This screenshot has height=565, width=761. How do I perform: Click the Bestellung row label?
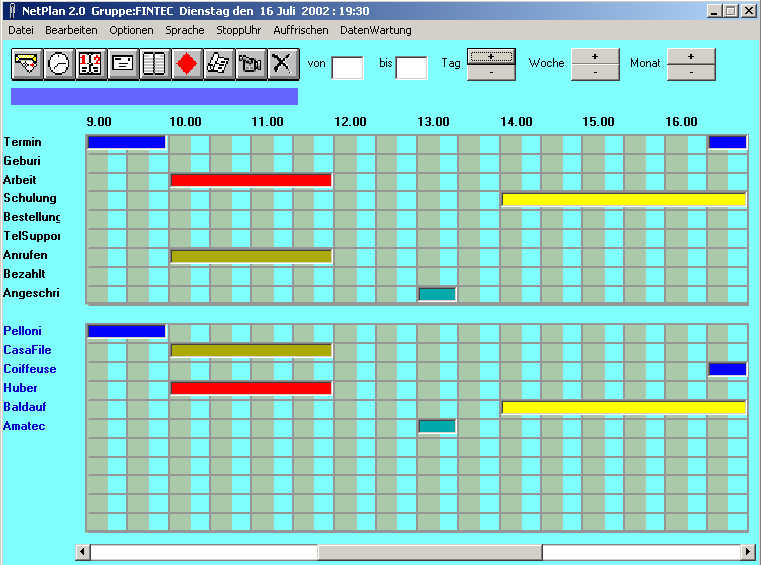pos(32,217)
